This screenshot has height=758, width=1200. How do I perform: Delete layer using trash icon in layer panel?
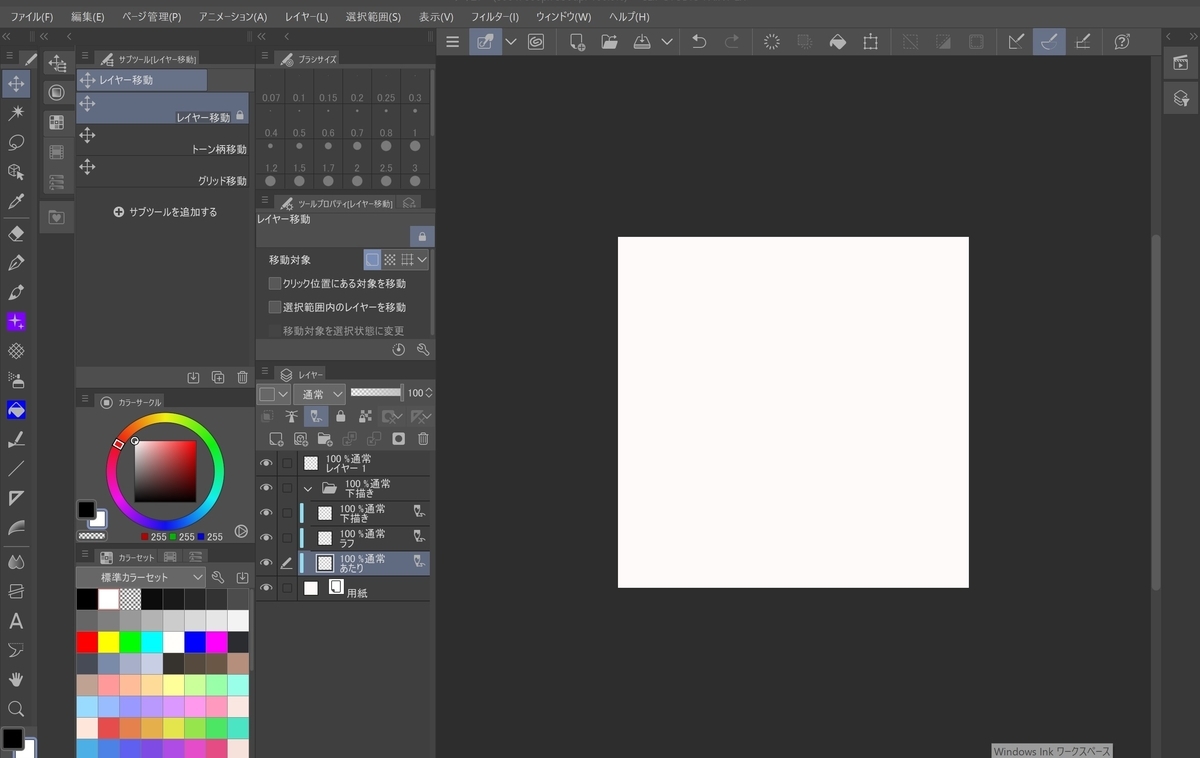tap(423, 439)
